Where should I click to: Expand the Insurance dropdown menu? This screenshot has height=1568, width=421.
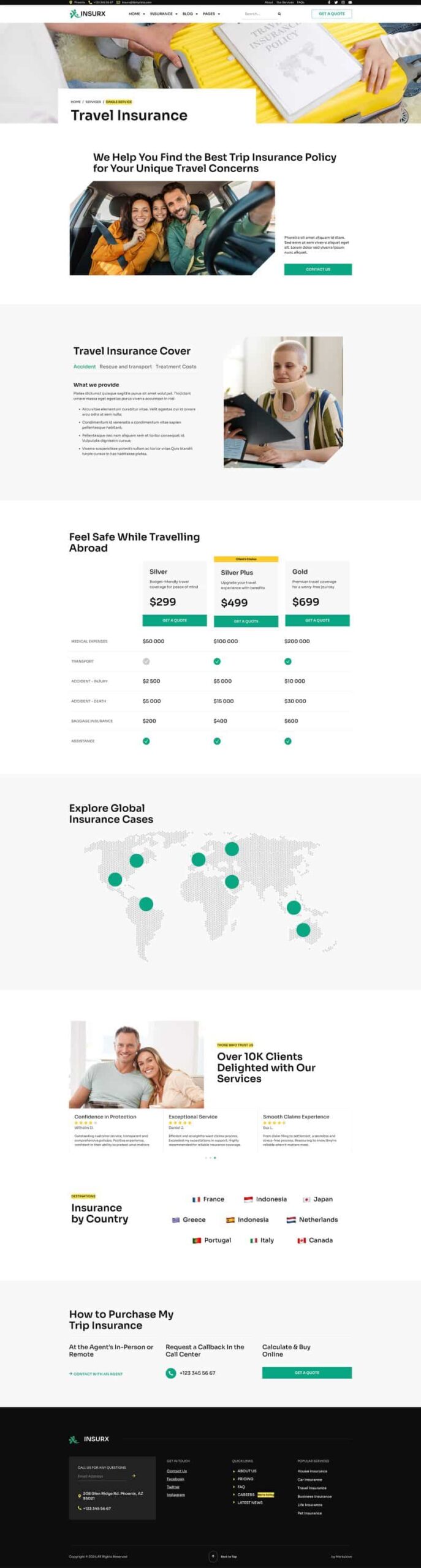pos(164,13)
